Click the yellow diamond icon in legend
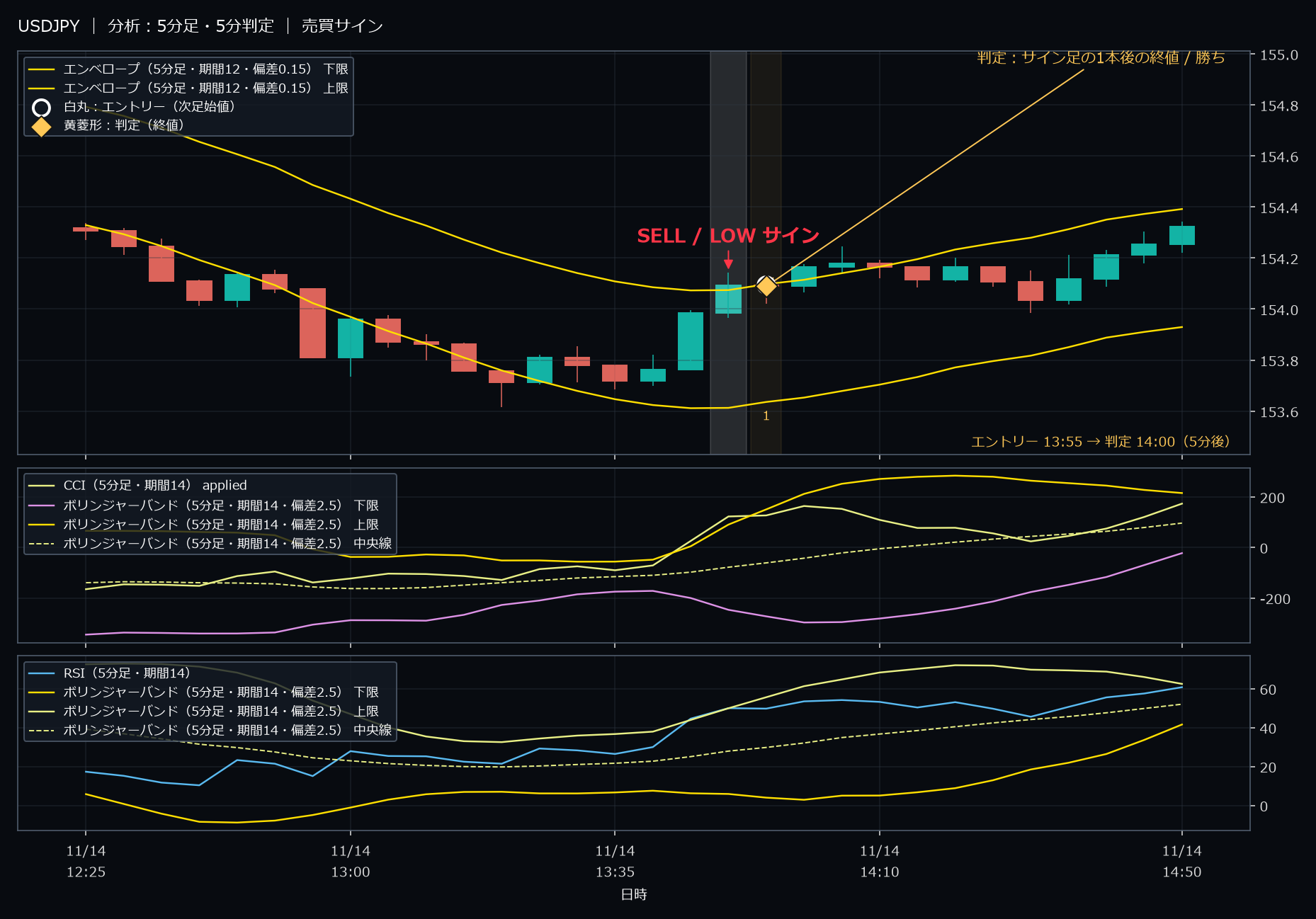 click(42, 127)
